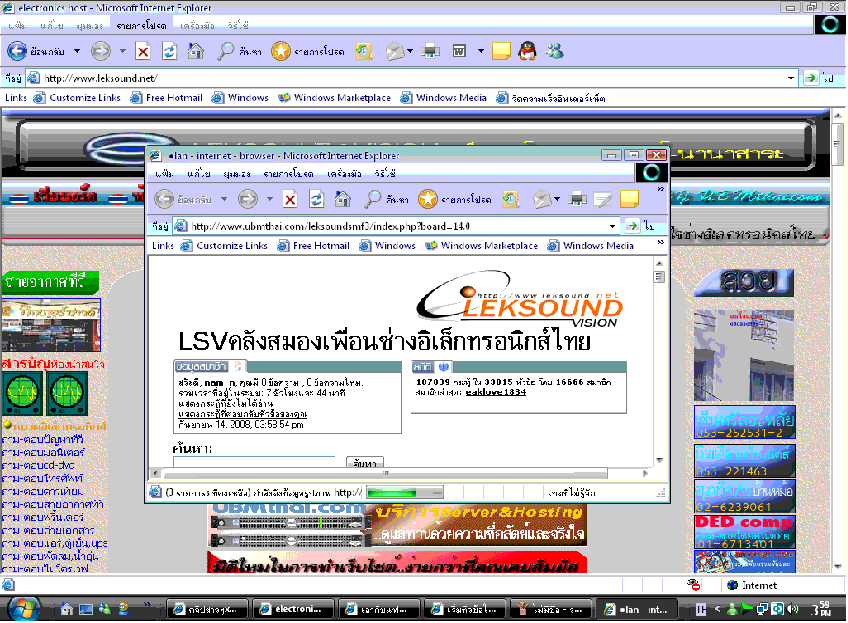Click Mail envelope in the elan browser toolbar
Screen dimensions: 848x623
(x=542, y=200)
